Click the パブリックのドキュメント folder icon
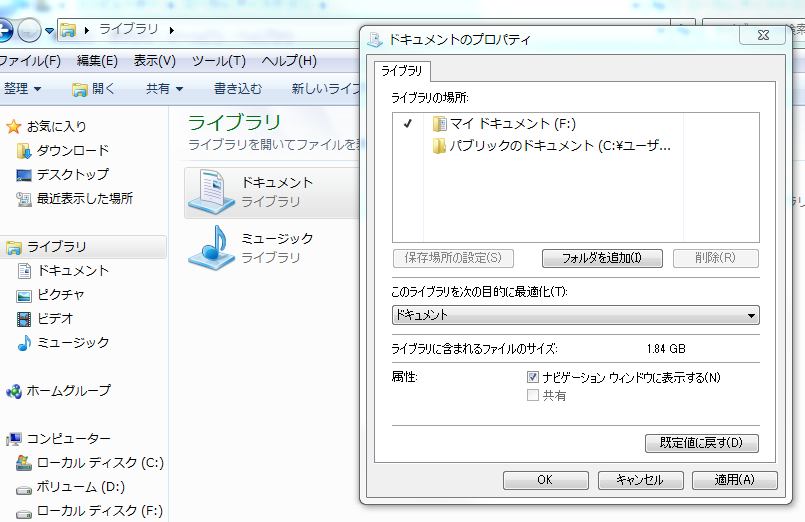This screenshot has width=805, height=522. coord(439,146)
